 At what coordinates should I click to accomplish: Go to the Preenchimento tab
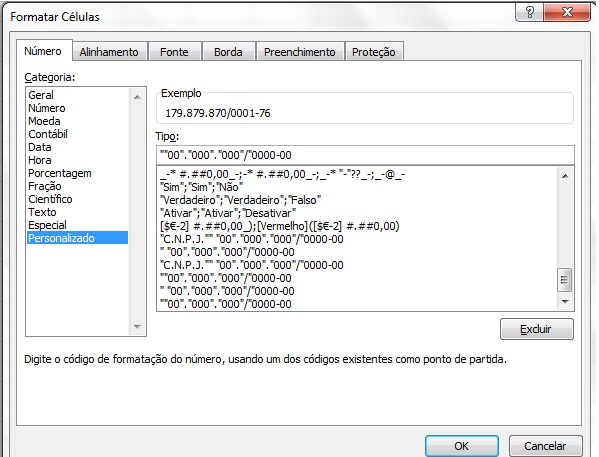pyautogui.click(x=300, y=52)
